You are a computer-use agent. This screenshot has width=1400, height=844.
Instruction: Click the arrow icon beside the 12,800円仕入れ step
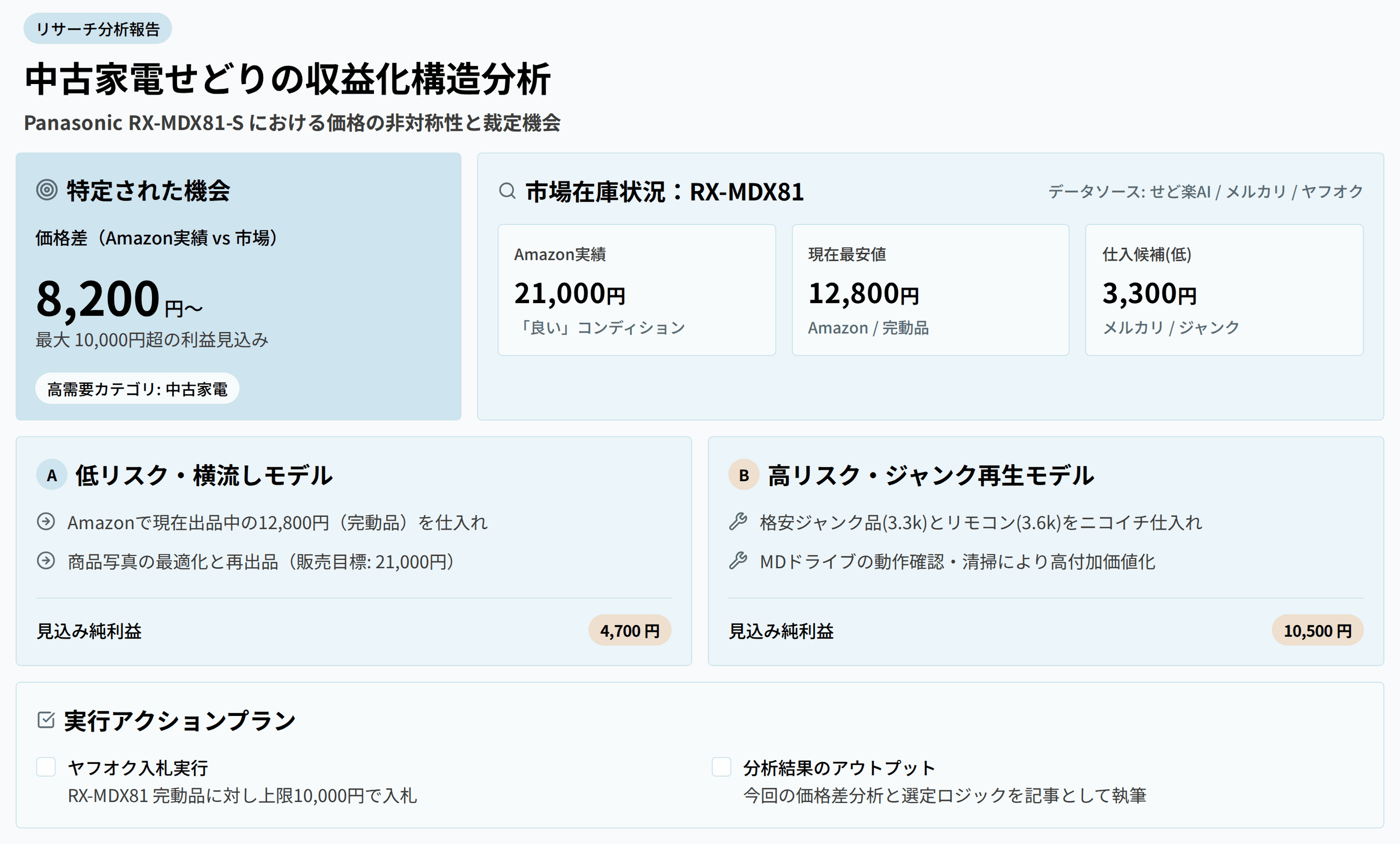47,522
